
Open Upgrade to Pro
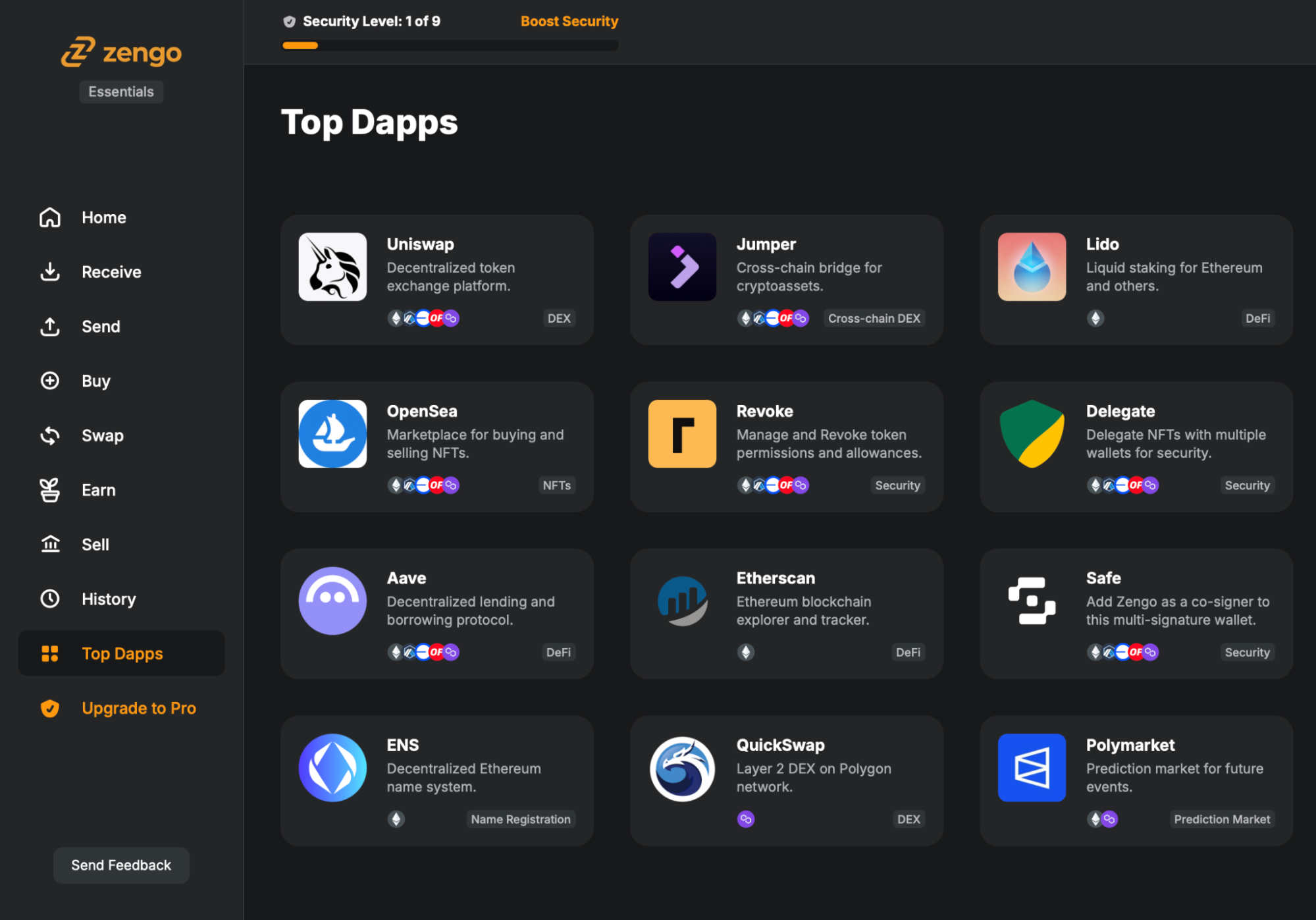point(138,708)
